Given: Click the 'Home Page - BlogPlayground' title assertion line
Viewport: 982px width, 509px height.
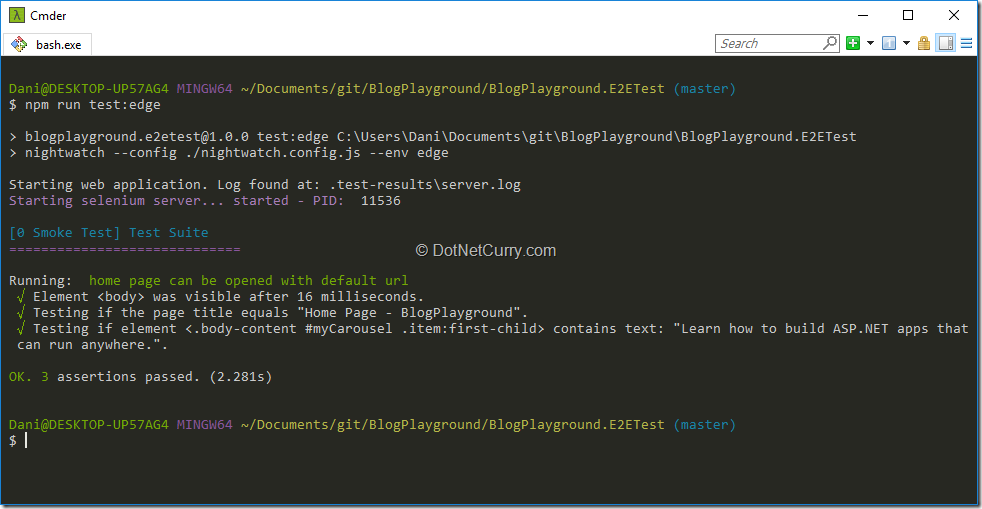Looking at the screenshot, I should click(x=272, y=312).
